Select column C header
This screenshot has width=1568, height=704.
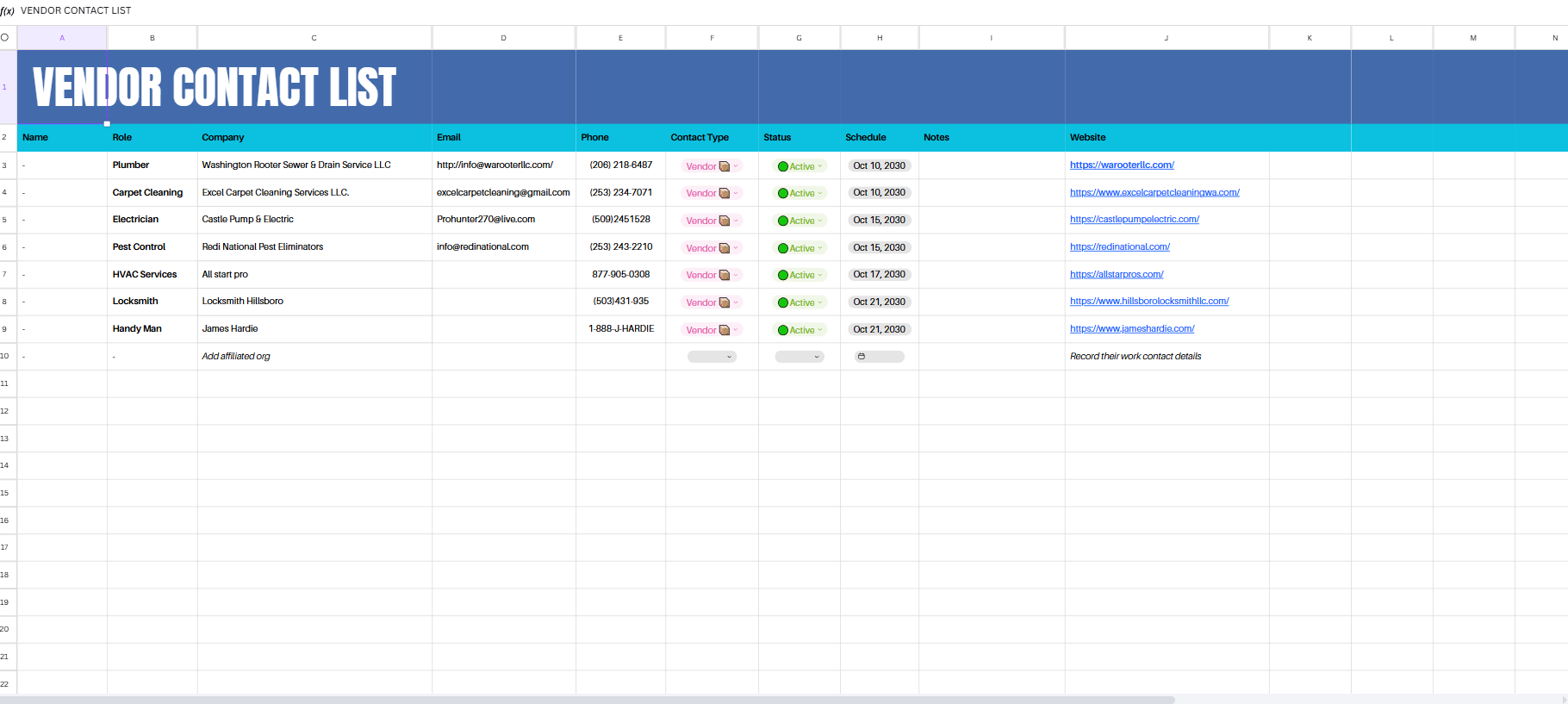tap(314, 38)
